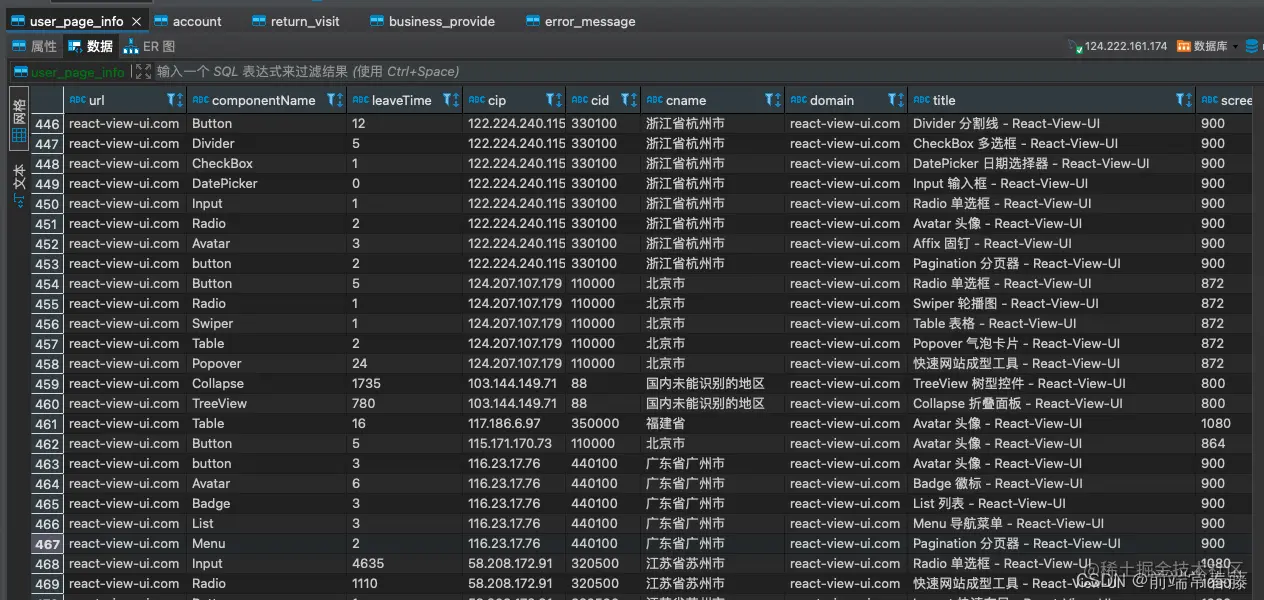Click the table icon on error_message tab

coord(533,21)
